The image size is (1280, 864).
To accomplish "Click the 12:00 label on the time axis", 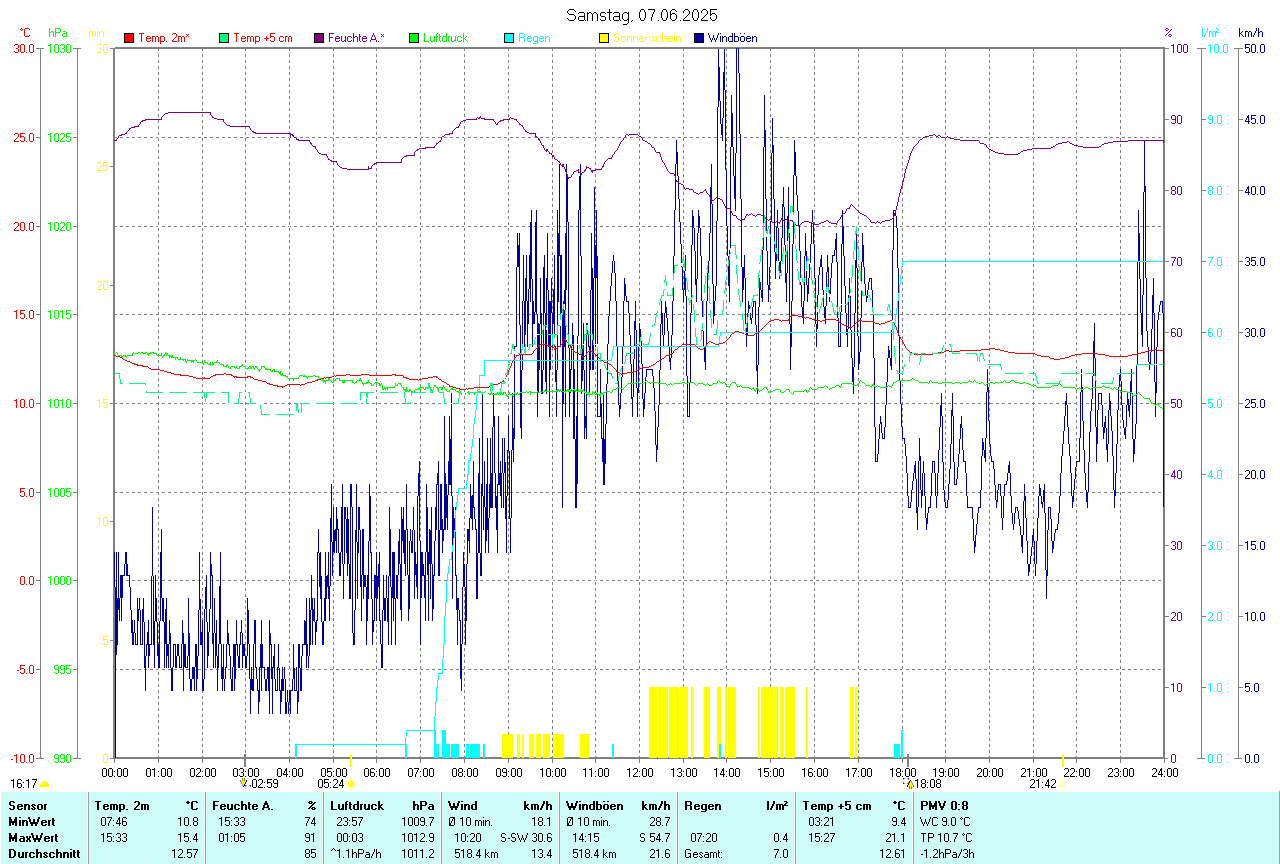I will tap(639, 772).
